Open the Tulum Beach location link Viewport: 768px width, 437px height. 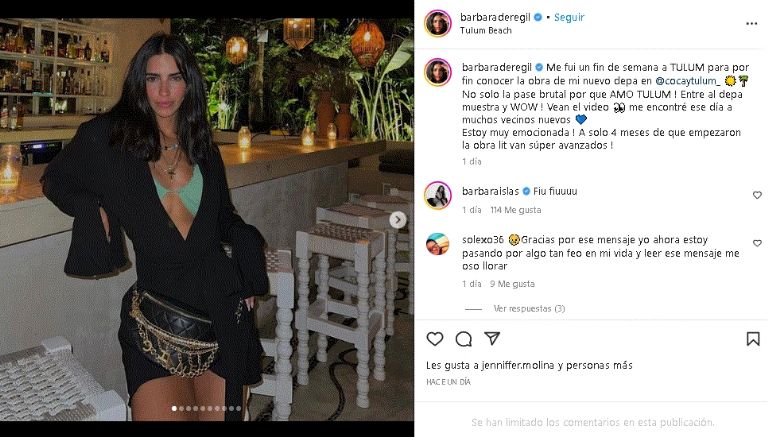tap(485, 30)
